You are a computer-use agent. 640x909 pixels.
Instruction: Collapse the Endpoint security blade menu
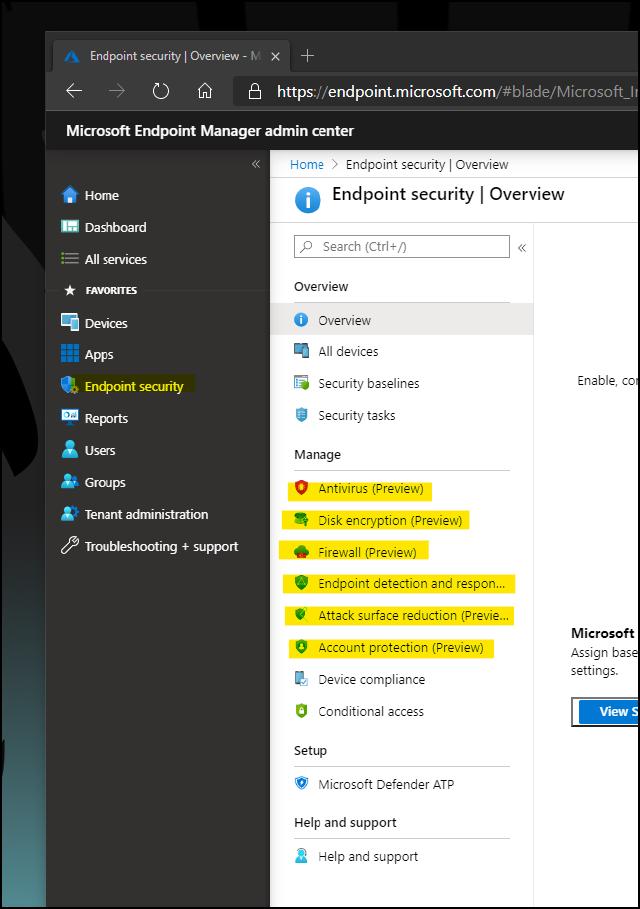[522, 248]
